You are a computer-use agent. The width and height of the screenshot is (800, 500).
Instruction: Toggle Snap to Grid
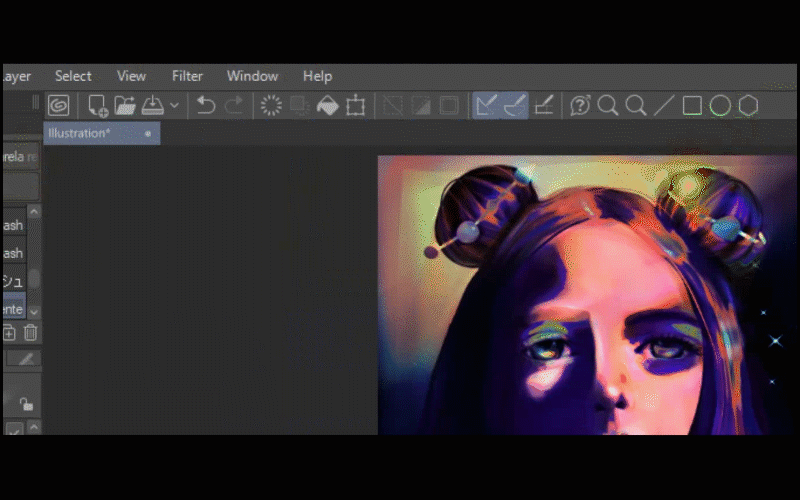click(544, 105)
